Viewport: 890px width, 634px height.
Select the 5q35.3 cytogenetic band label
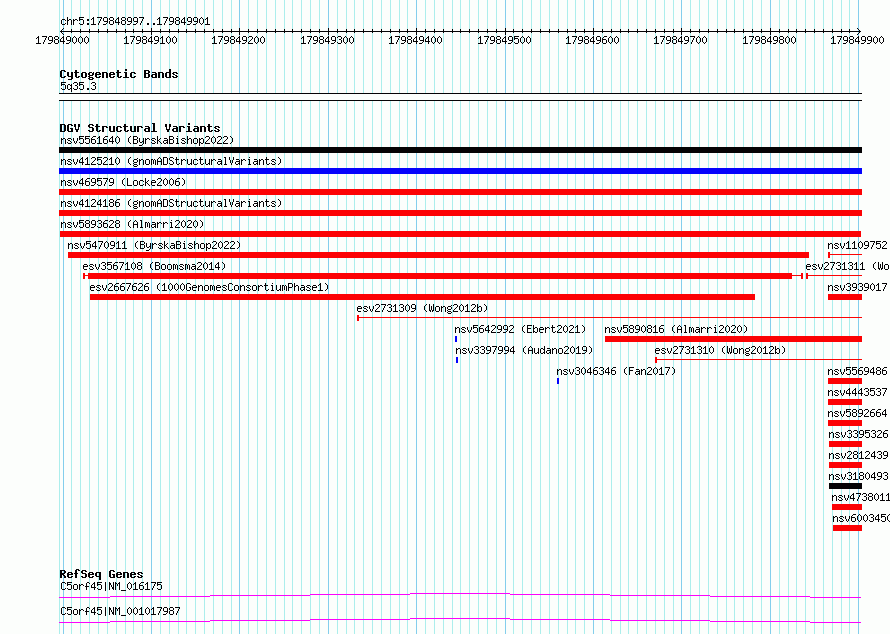pos(78,86)
